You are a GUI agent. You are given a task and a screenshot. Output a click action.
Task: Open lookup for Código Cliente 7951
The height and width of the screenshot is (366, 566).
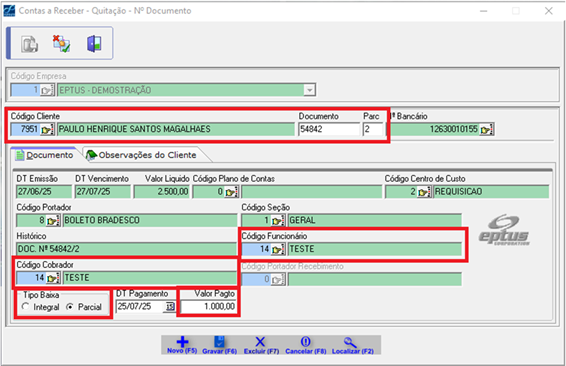coord(47,129)
